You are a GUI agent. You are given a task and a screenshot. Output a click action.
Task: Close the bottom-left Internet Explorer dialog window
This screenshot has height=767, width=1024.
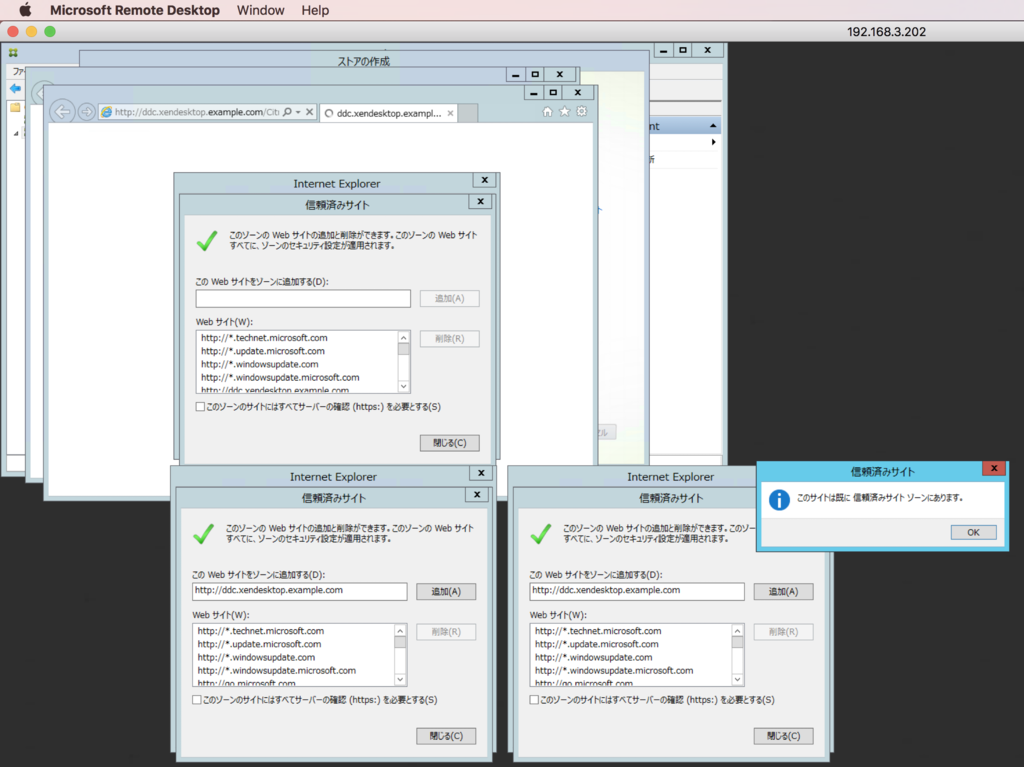tap(481, 473)
